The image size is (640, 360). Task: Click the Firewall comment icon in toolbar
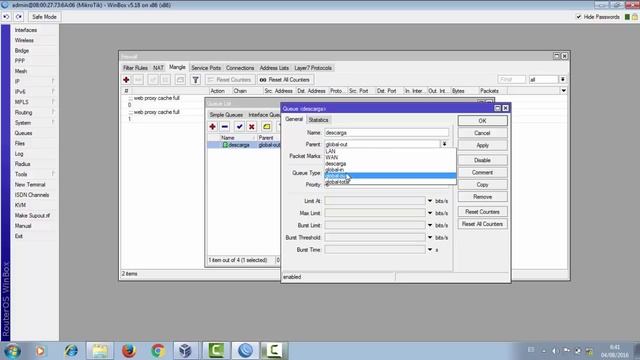coord(180,80)
